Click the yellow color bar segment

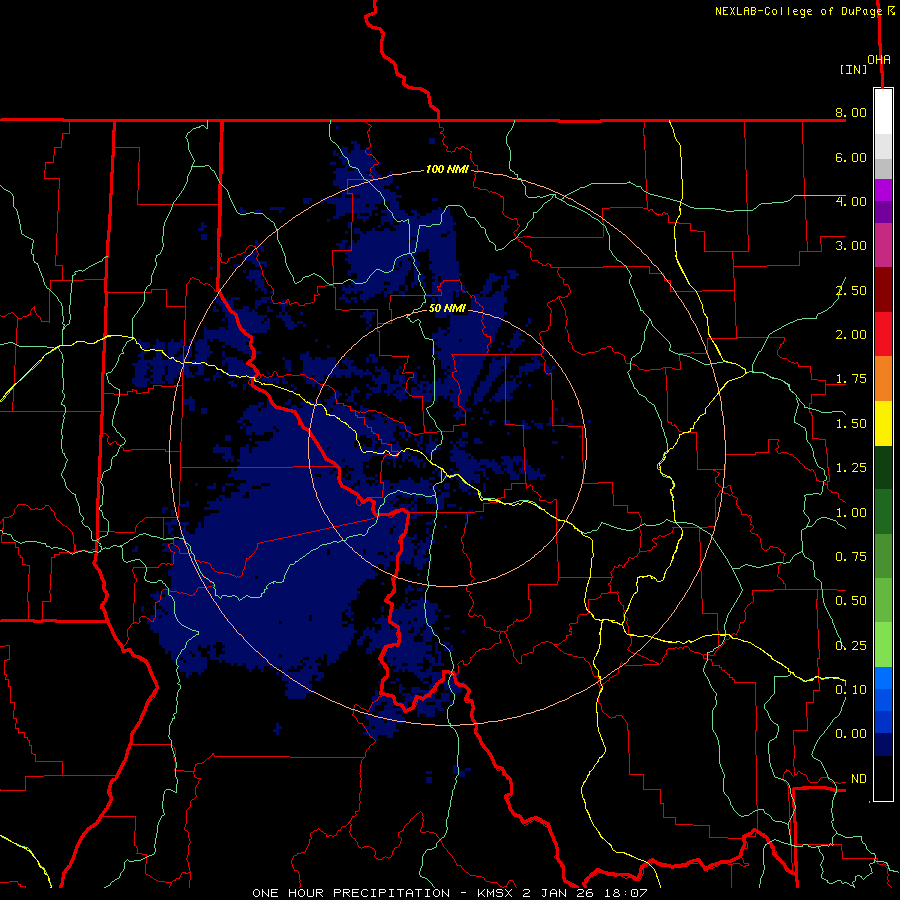point(883,423)
